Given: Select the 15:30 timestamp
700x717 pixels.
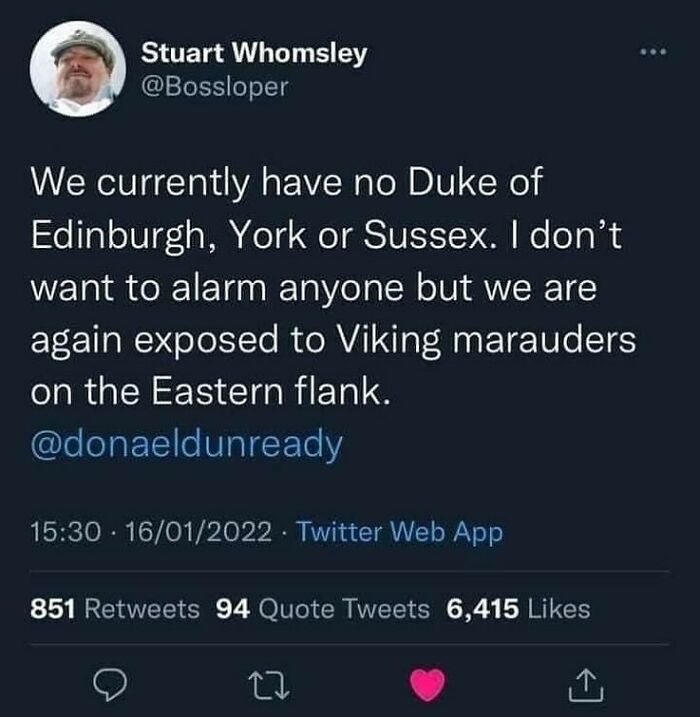Looking at the screenshot, I should pos(66,532).
